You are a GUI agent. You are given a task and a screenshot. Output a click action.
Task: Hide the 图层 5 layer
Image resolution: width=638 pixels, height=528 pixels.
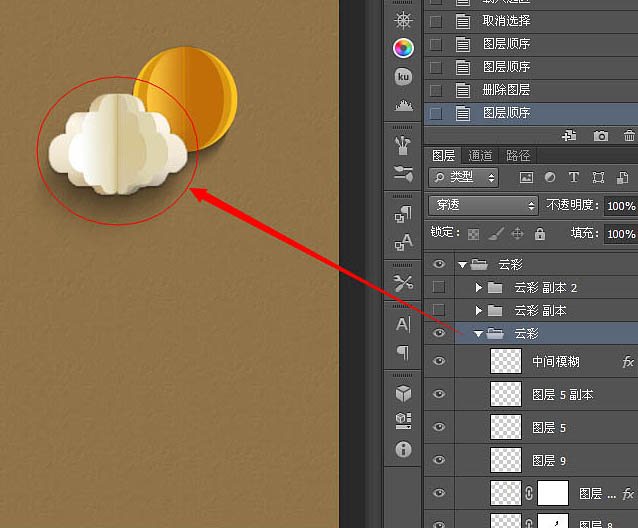[439, 427]
